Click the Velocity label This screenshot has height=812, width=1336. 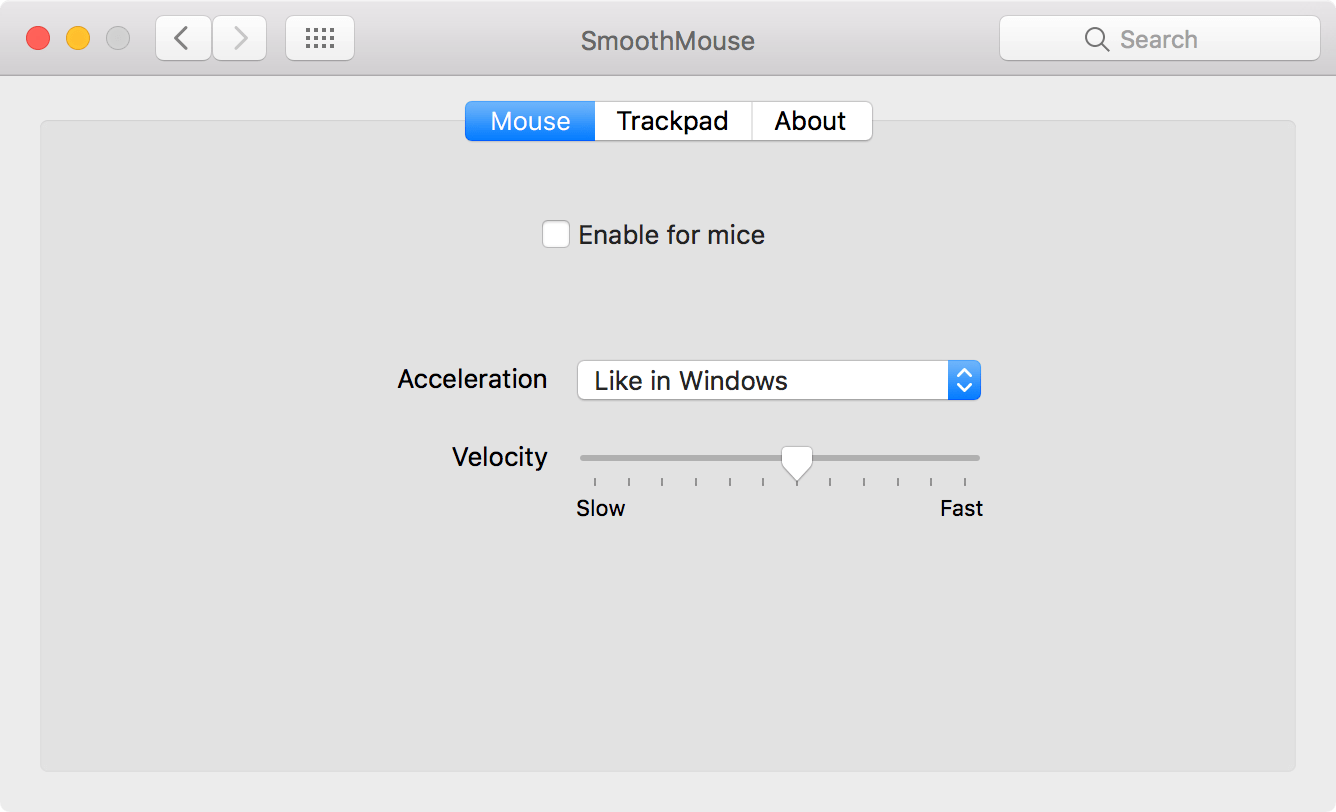[x=499, y=456]
